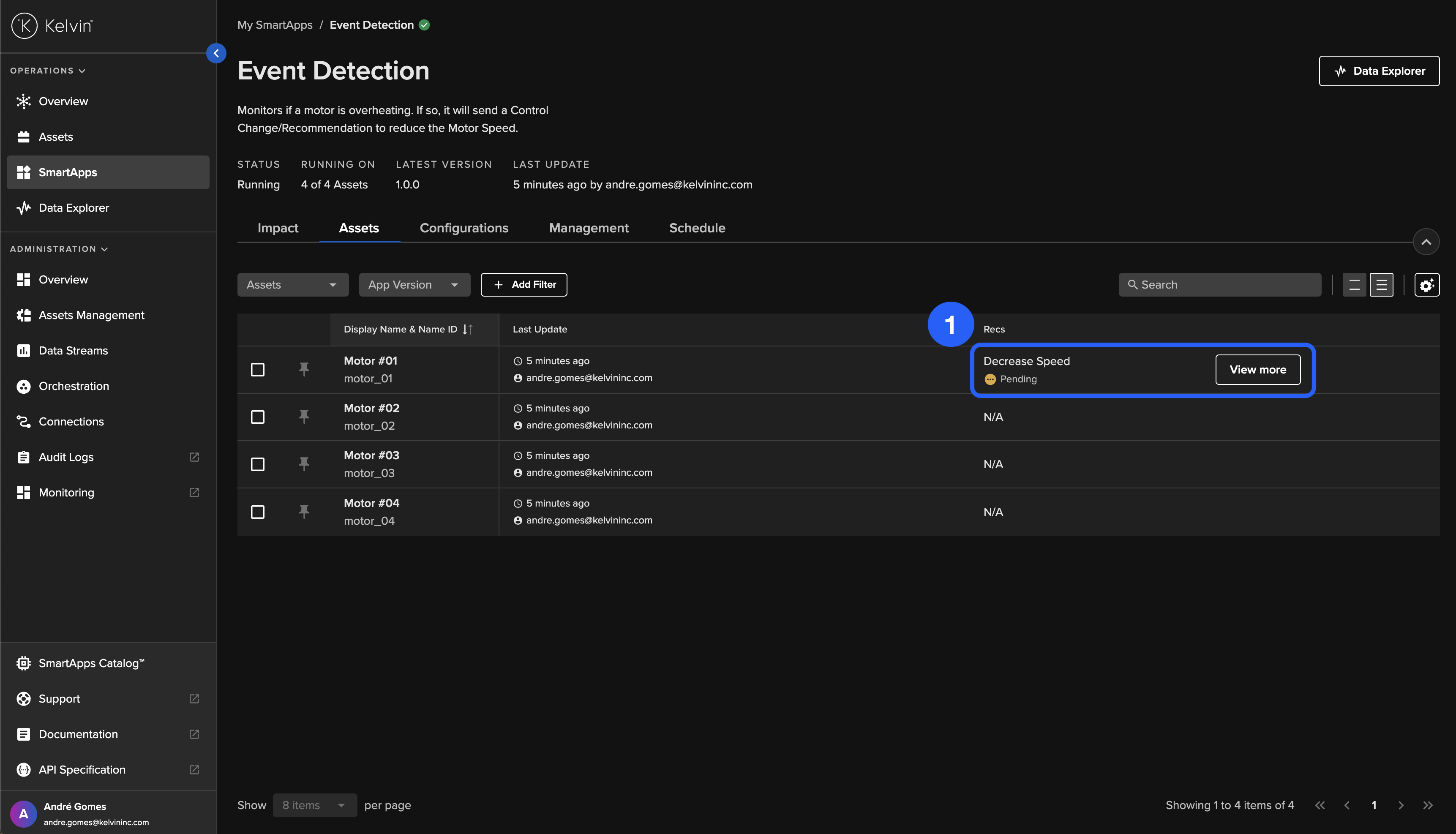Collapse the sidebar with blue arrow
Screen dimensions: 1456x834
point(216,53)
